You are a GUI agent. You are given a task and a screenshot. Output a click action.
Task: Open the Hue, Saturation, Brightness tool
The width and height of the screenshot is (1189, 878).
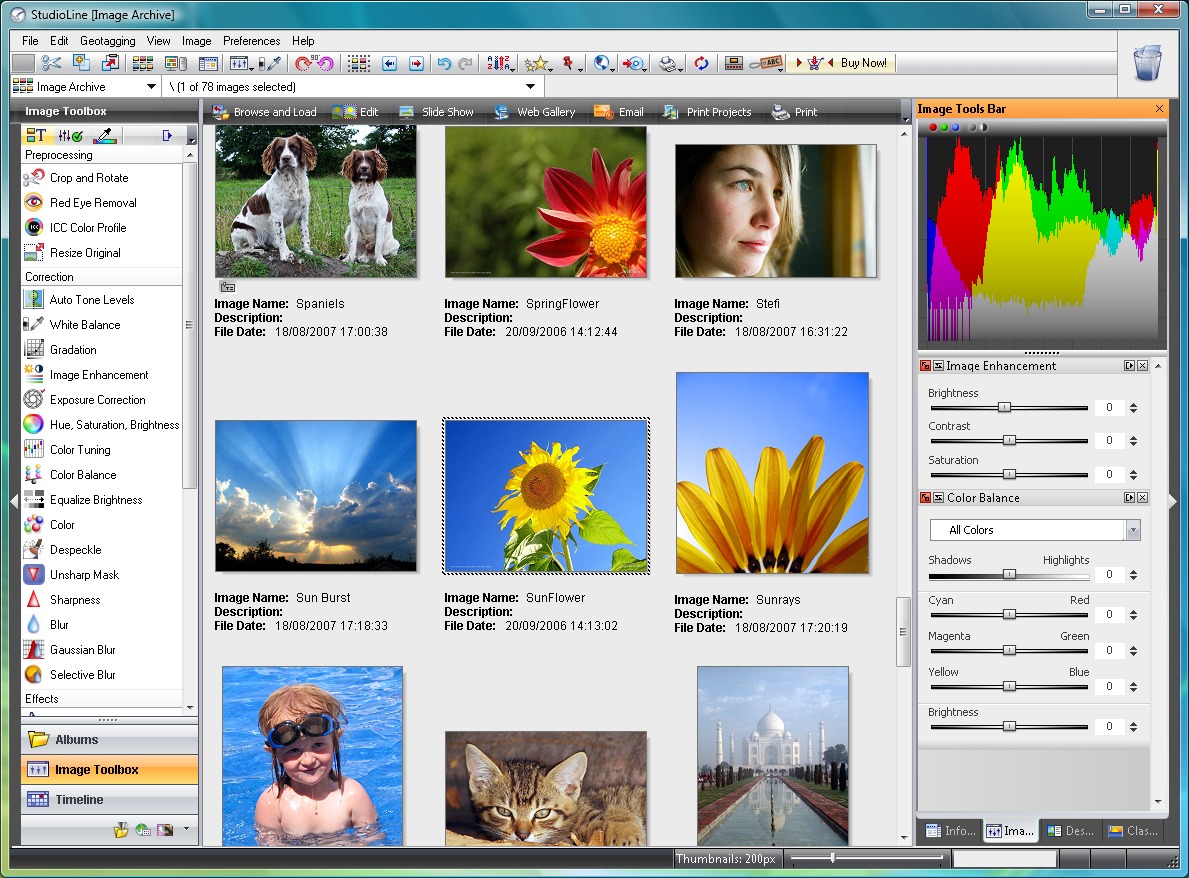[x=114, y=425]
